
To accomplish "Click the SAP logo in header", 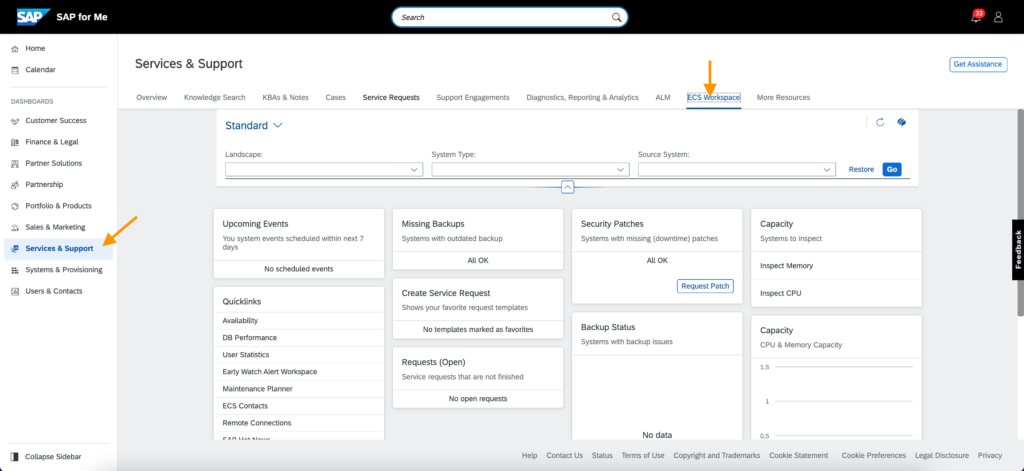I will pos(34,17).
